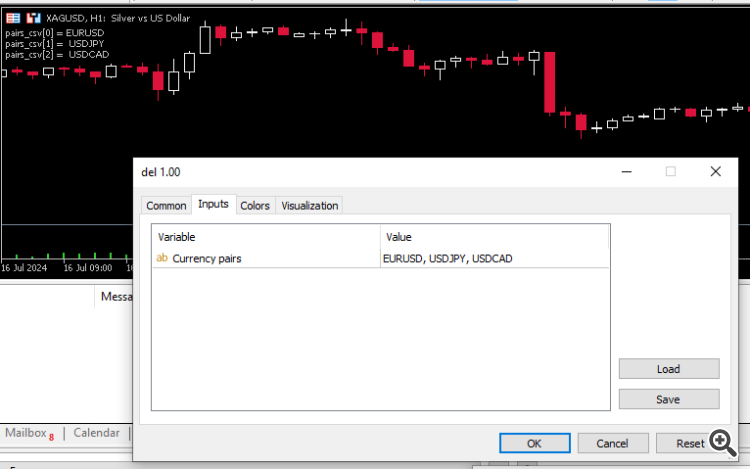Click the 'ab' string type icon

click(162, 258)
